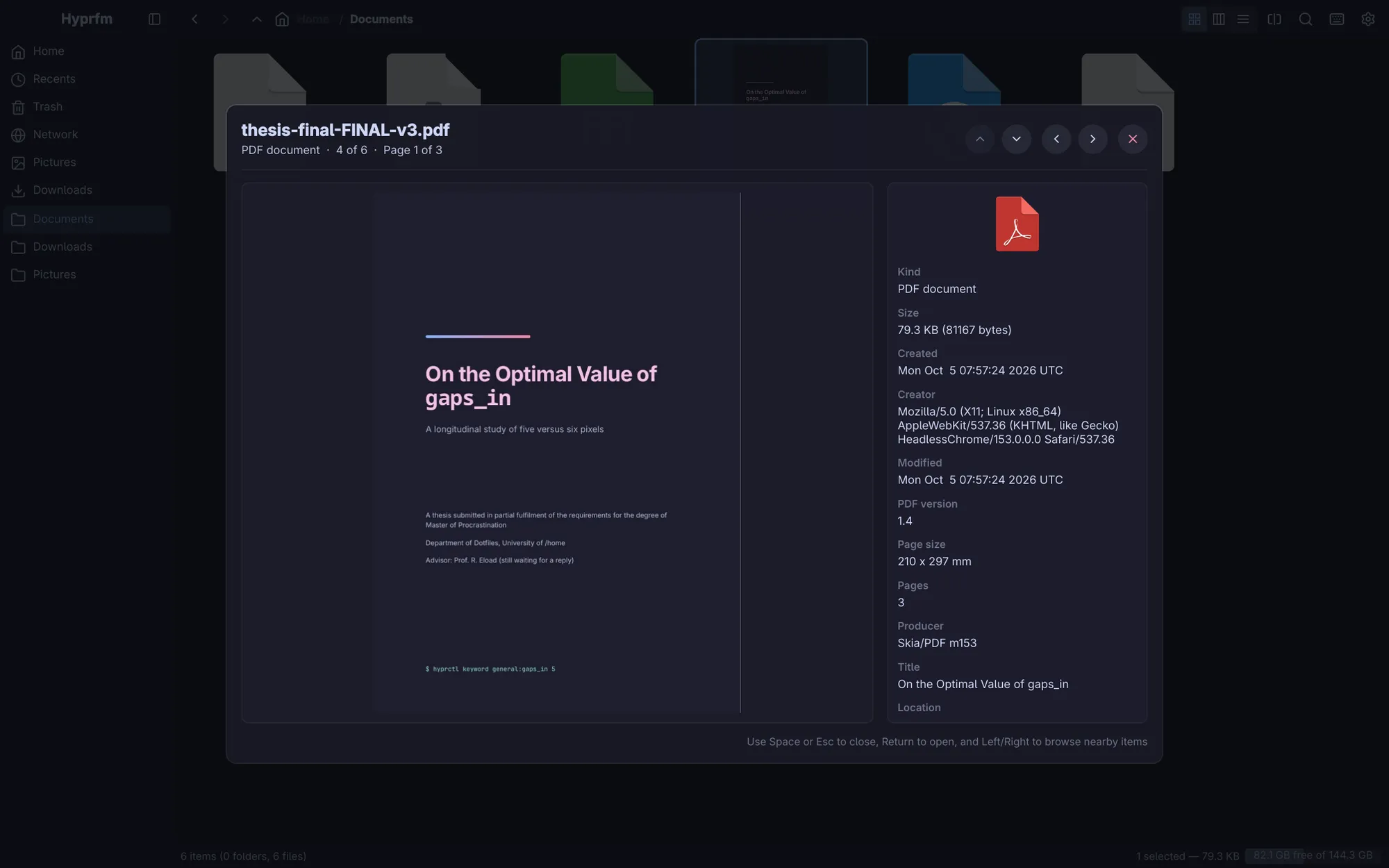Open Network in sidebar
Screen dimensions: 1389x868
click(x=87, y=135)
